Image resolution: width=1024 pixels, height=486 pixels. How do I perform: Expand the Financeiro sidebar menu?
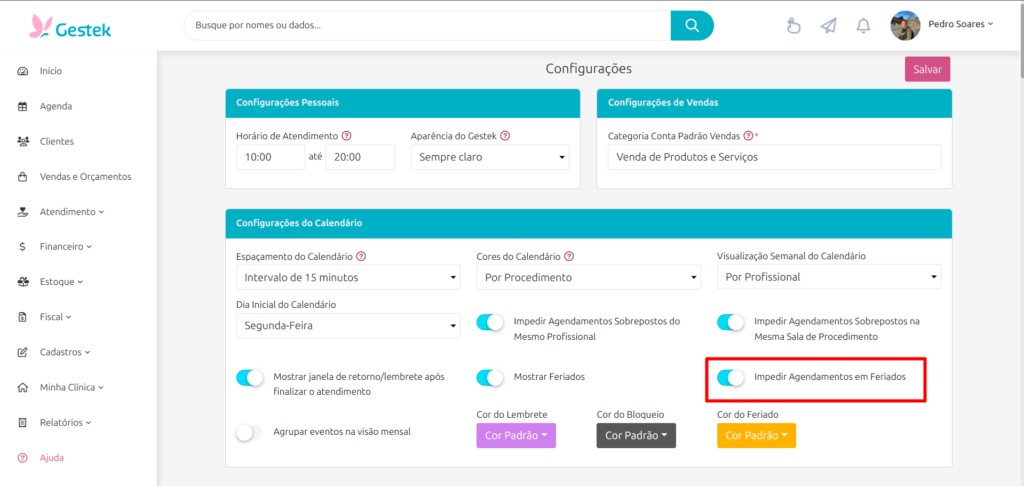pos(65,246)
